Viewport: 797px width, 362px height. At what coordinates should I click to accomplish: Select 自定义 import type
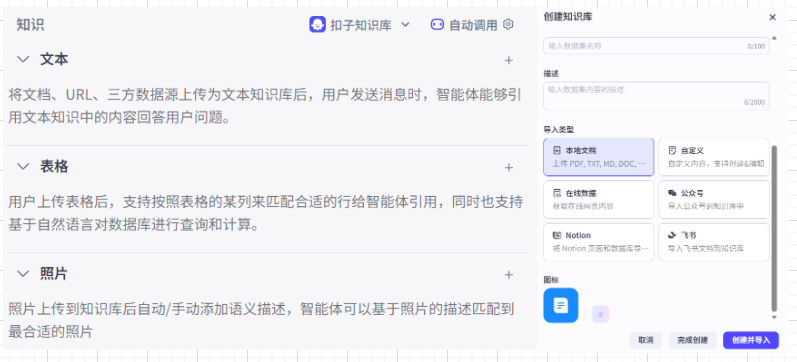(x=714, y=157)
